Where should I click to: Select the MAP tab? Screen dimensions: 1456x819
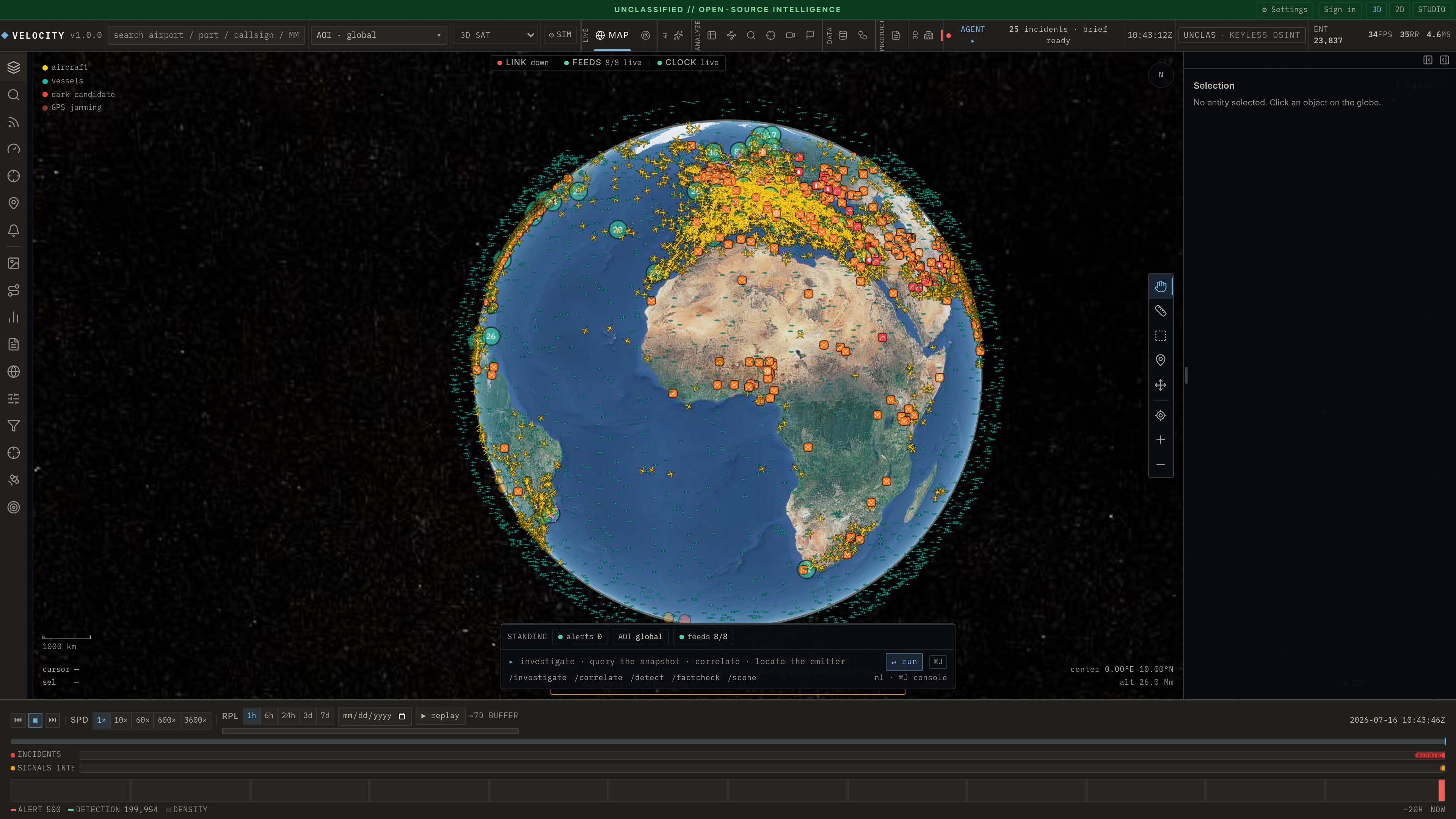coord(612,35)
